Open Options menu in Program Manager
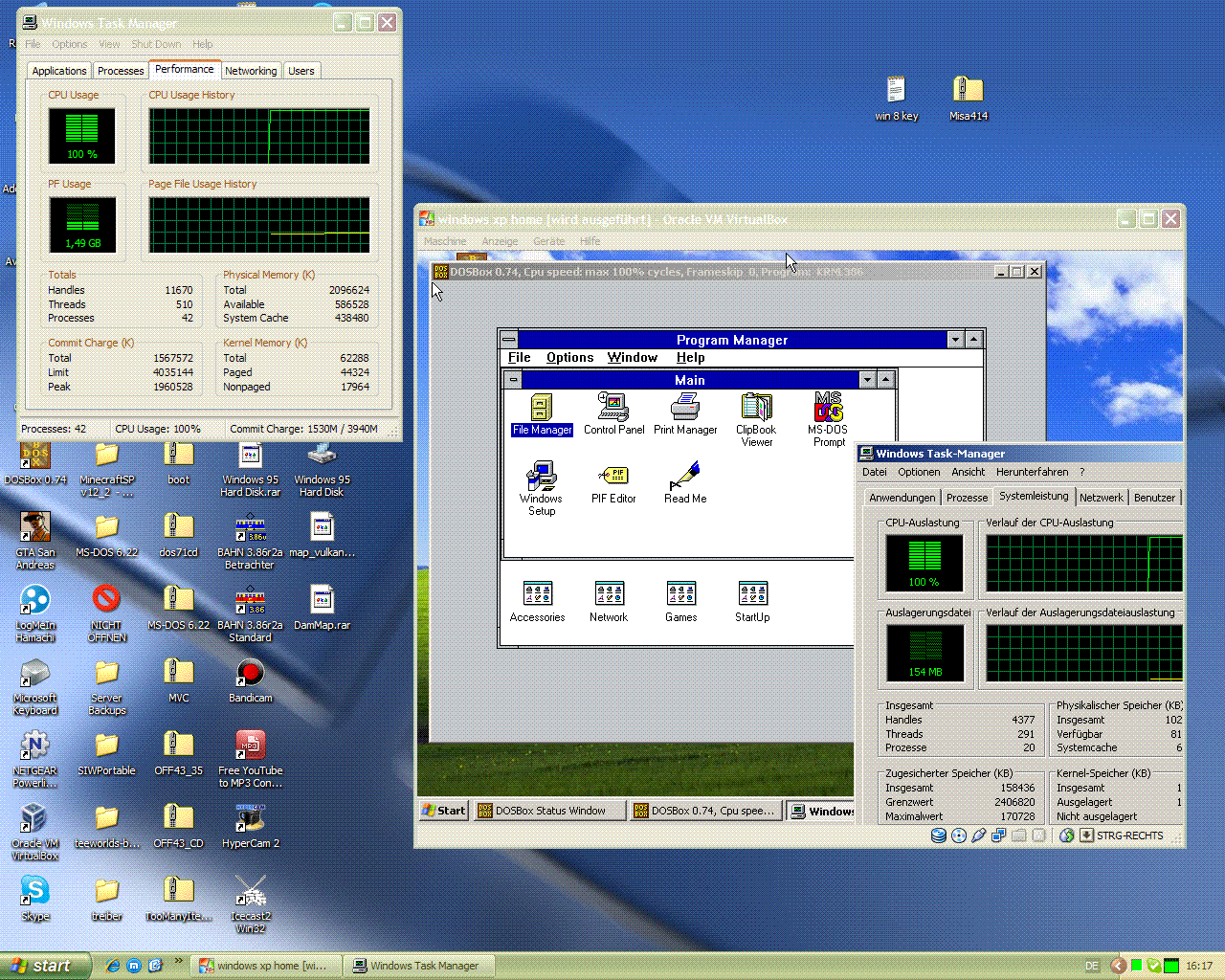Viewport: 1225px width, 980px height. (570, 358)
